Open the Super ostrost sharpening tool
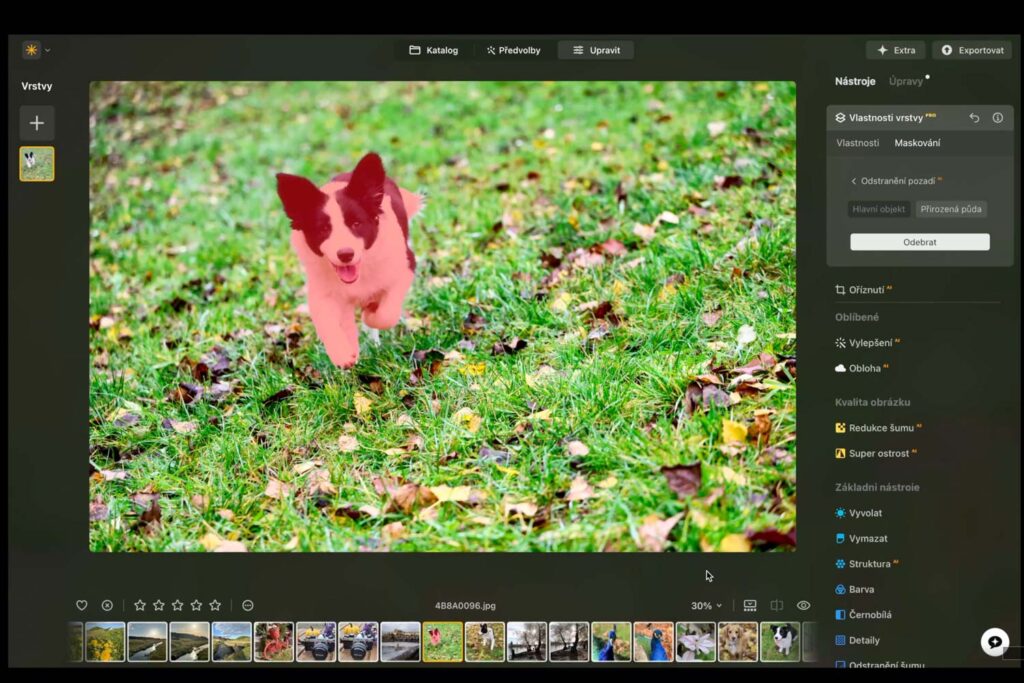Viewport: 1024px width, 683px height. point(882,453)
